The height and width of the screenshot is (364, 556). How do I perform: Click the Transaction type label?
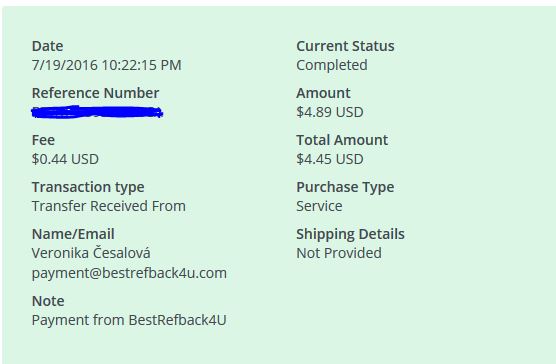tap(88, 187)
